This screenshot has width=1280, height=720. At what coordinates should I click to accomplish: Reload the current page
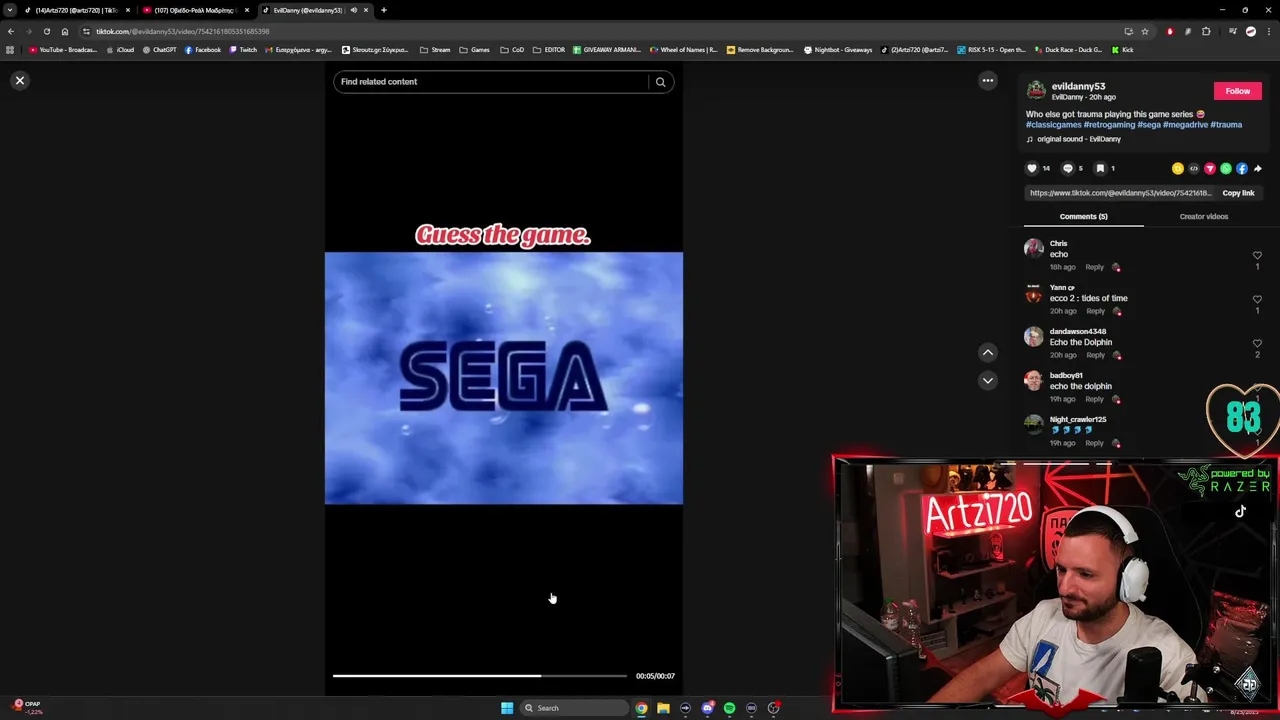(x=46, y=31)
